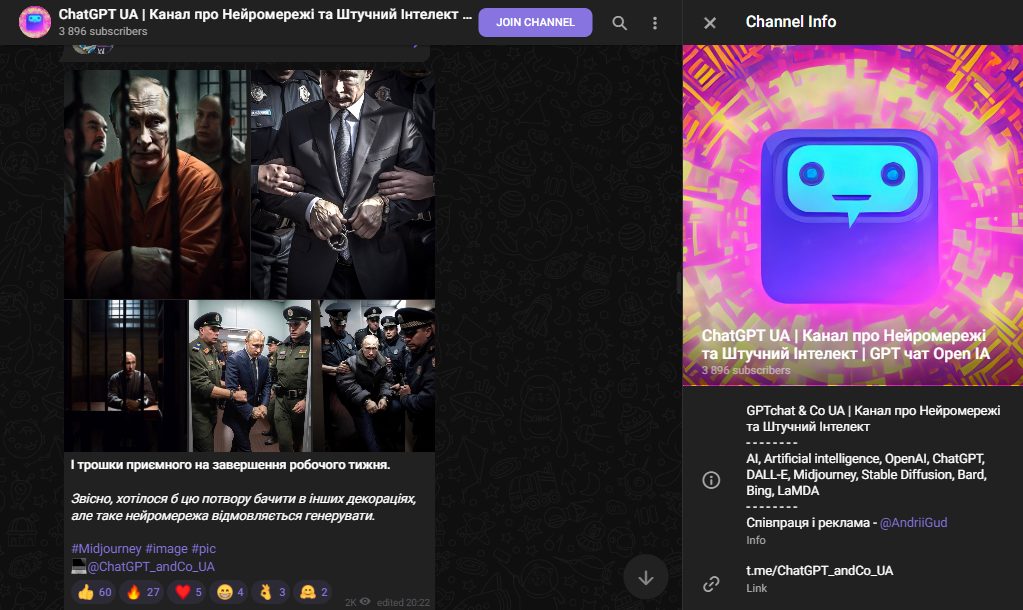Copy the t.me/ChatGPT_andCo_UA channel link

pyautogui.click(x=819, y=571)
